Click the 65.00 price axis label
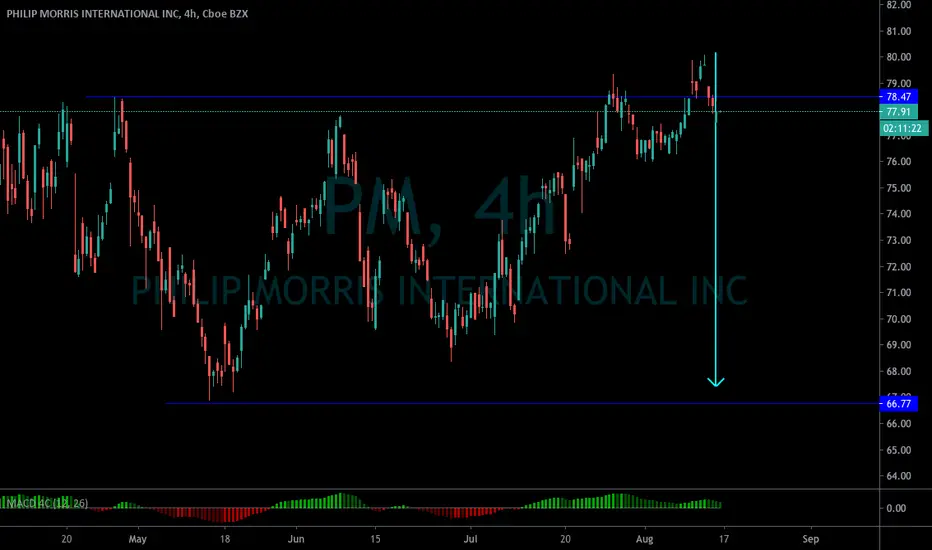Screen dimensions: 932x550 [898, 450]
